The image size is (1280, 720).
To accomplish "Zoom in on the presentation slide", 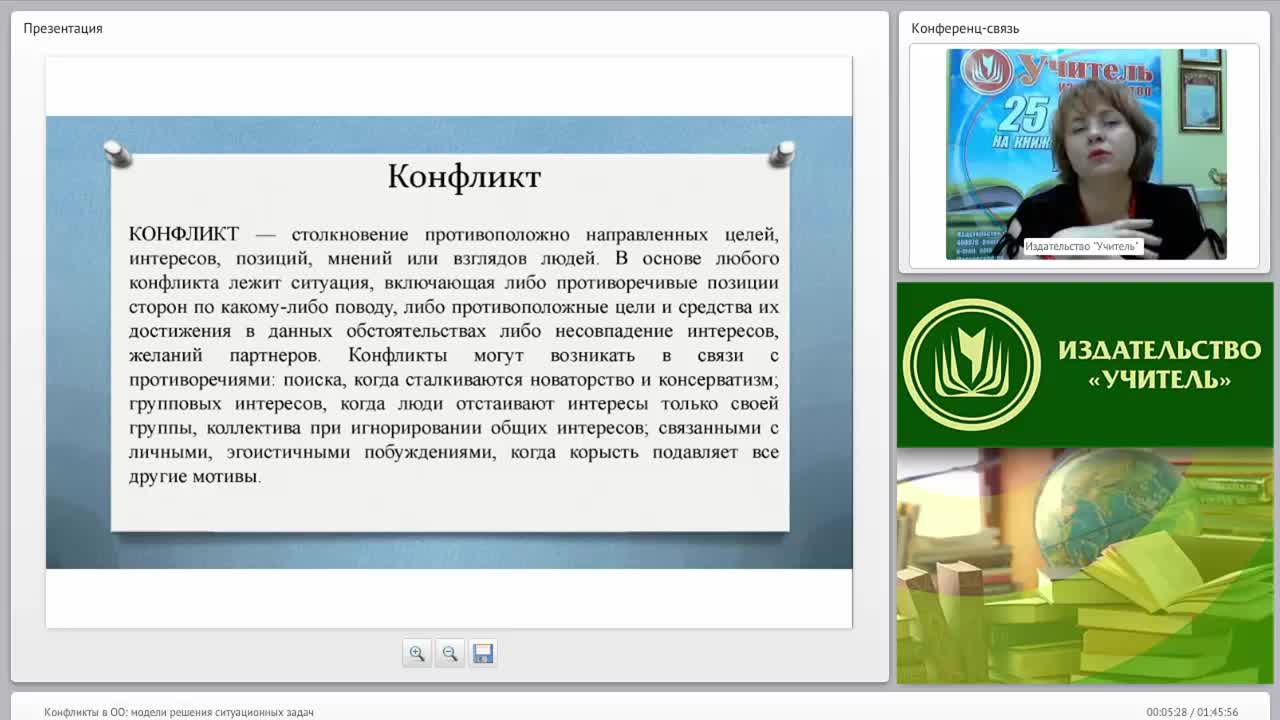I will tap(417, 653).
